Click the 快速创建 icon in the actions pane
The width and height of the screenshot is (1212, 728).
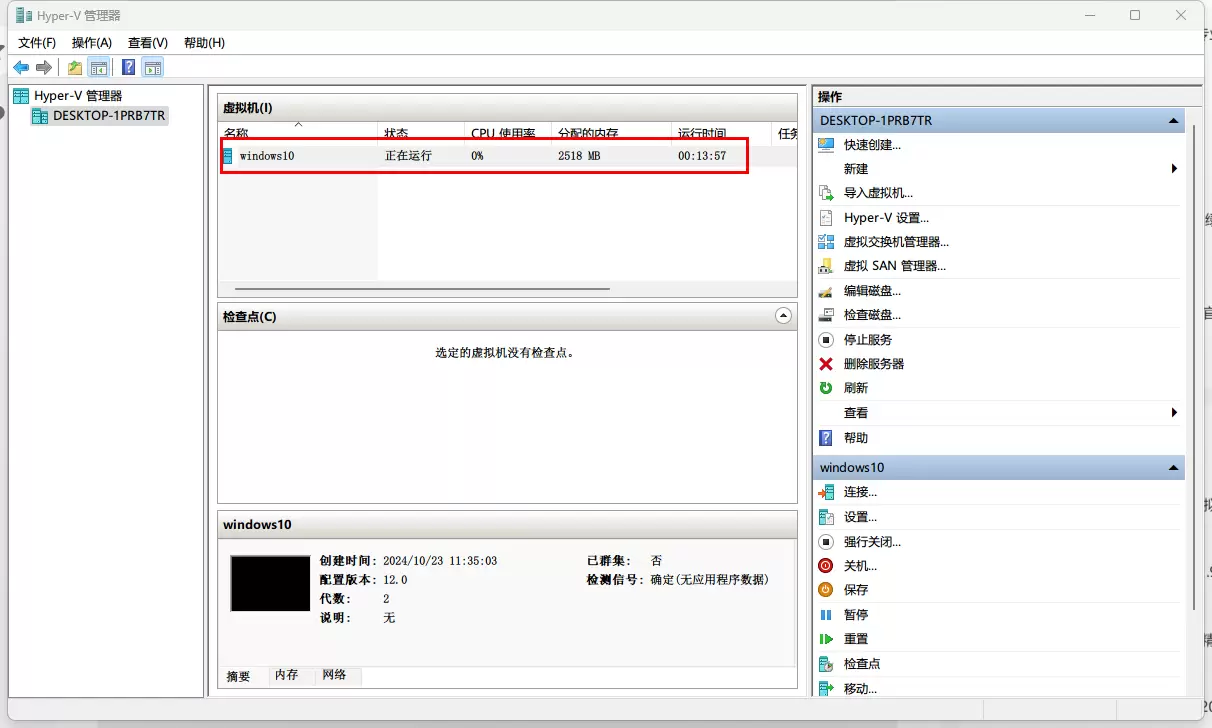click(x=826, y=145)
